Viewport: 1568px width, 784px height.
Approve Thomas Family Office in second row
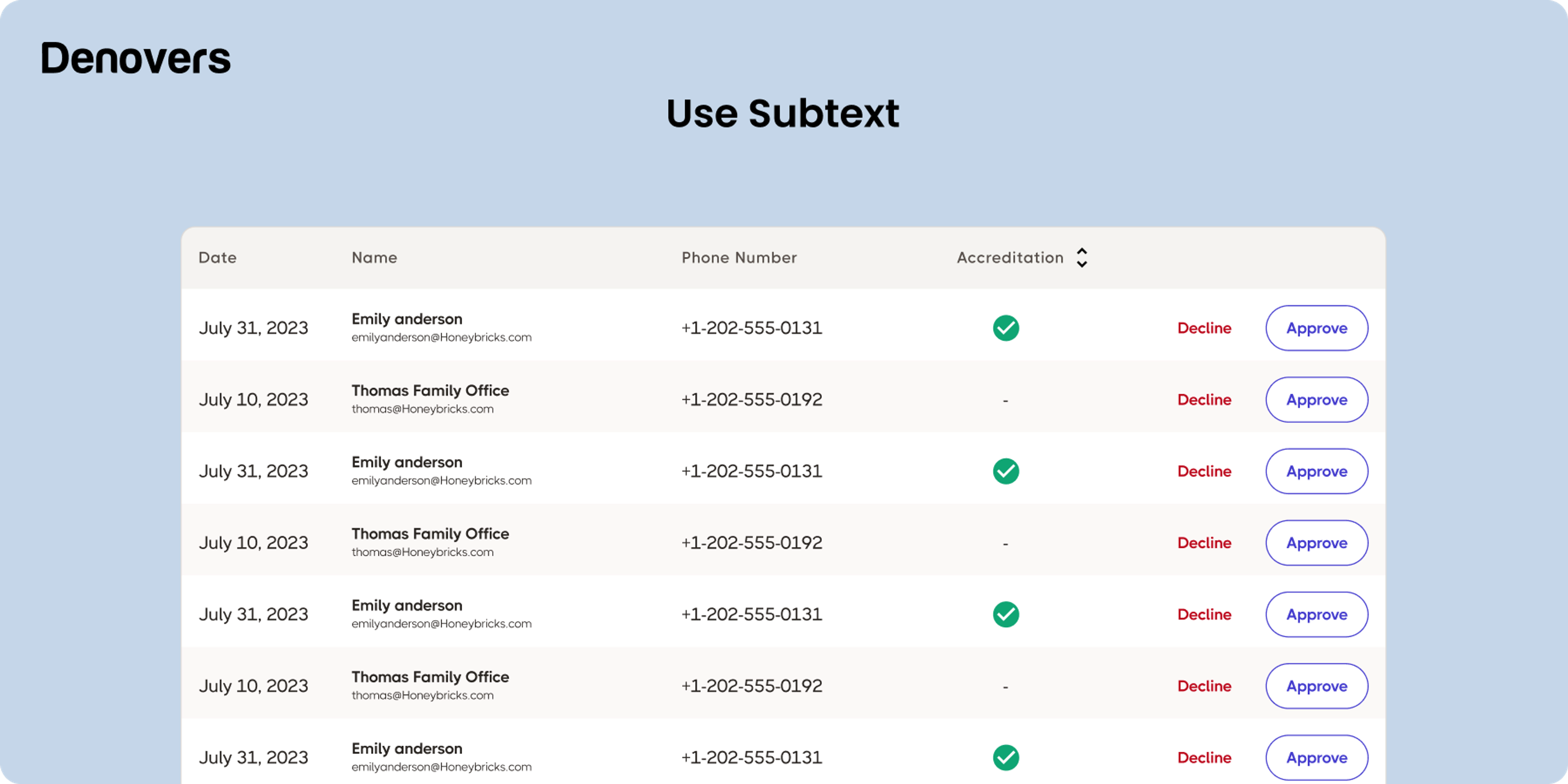coord(1316,400)
